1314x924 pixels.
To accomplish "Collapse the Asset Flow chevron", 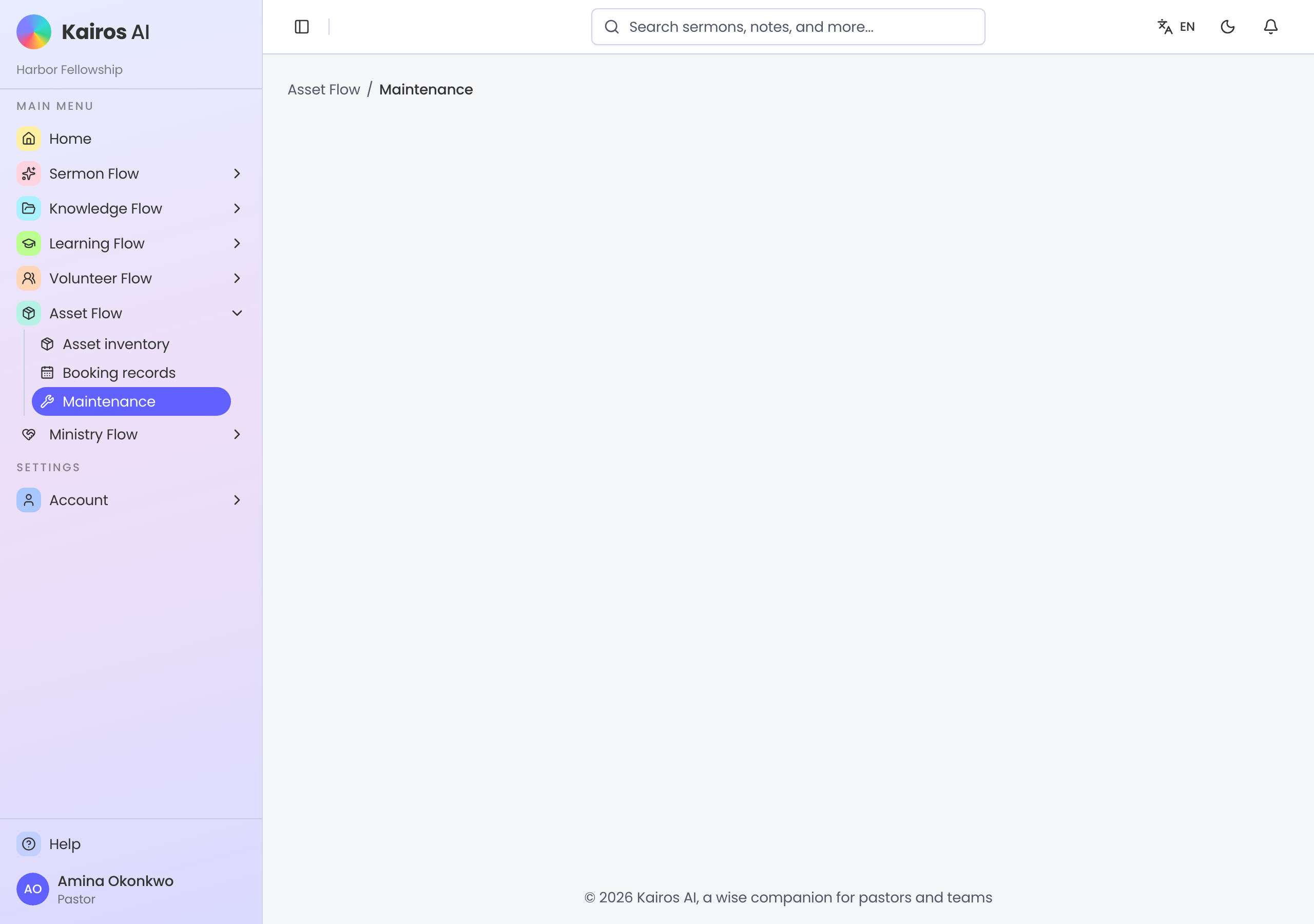I will [x=237, y=313].
